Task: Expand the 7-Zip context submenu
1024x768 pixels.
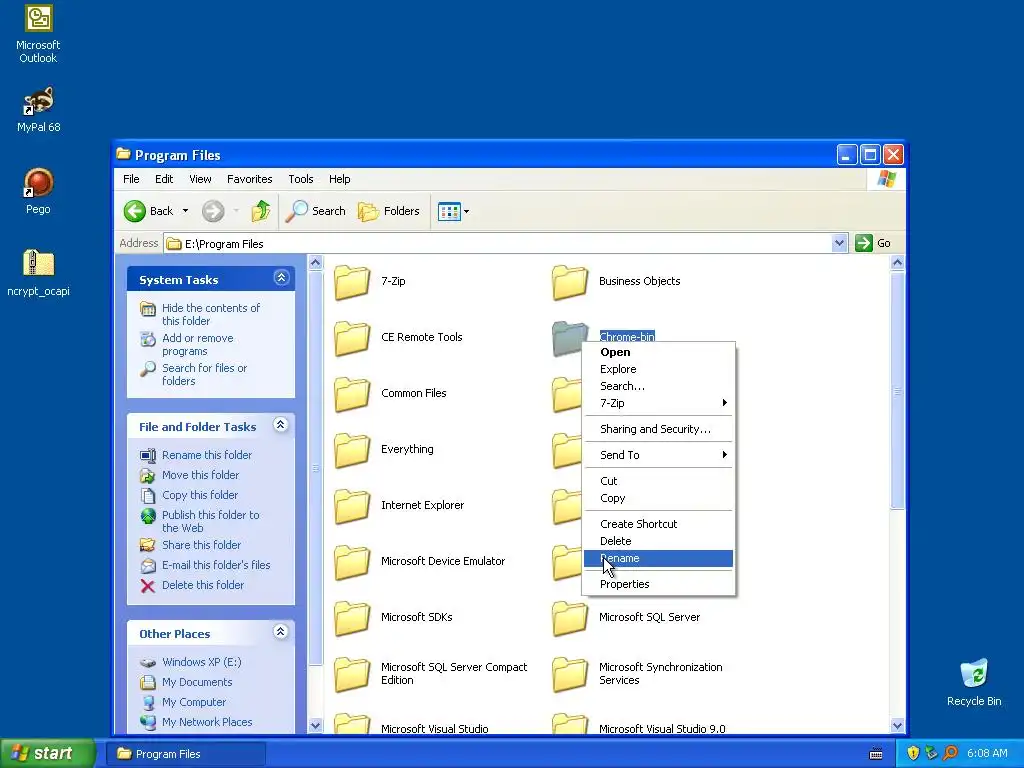Action: point(658,403)
